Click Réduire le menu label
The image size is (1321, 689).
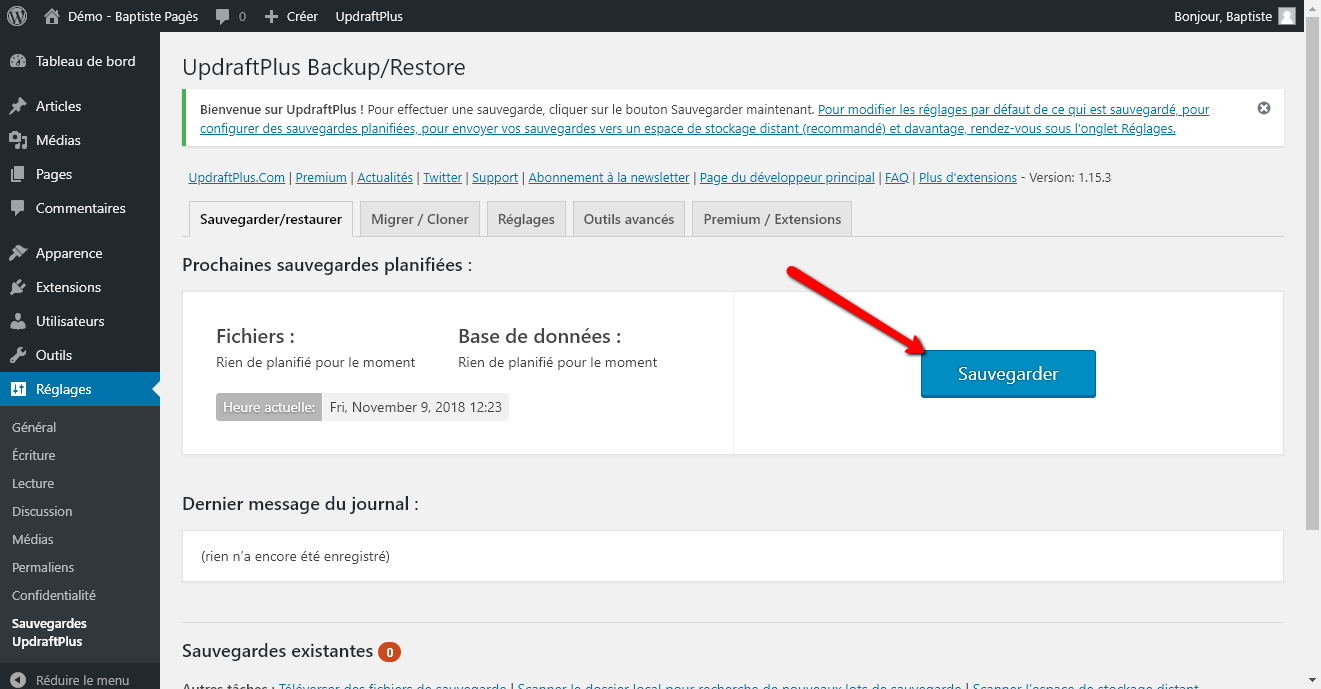pos(82,680)
